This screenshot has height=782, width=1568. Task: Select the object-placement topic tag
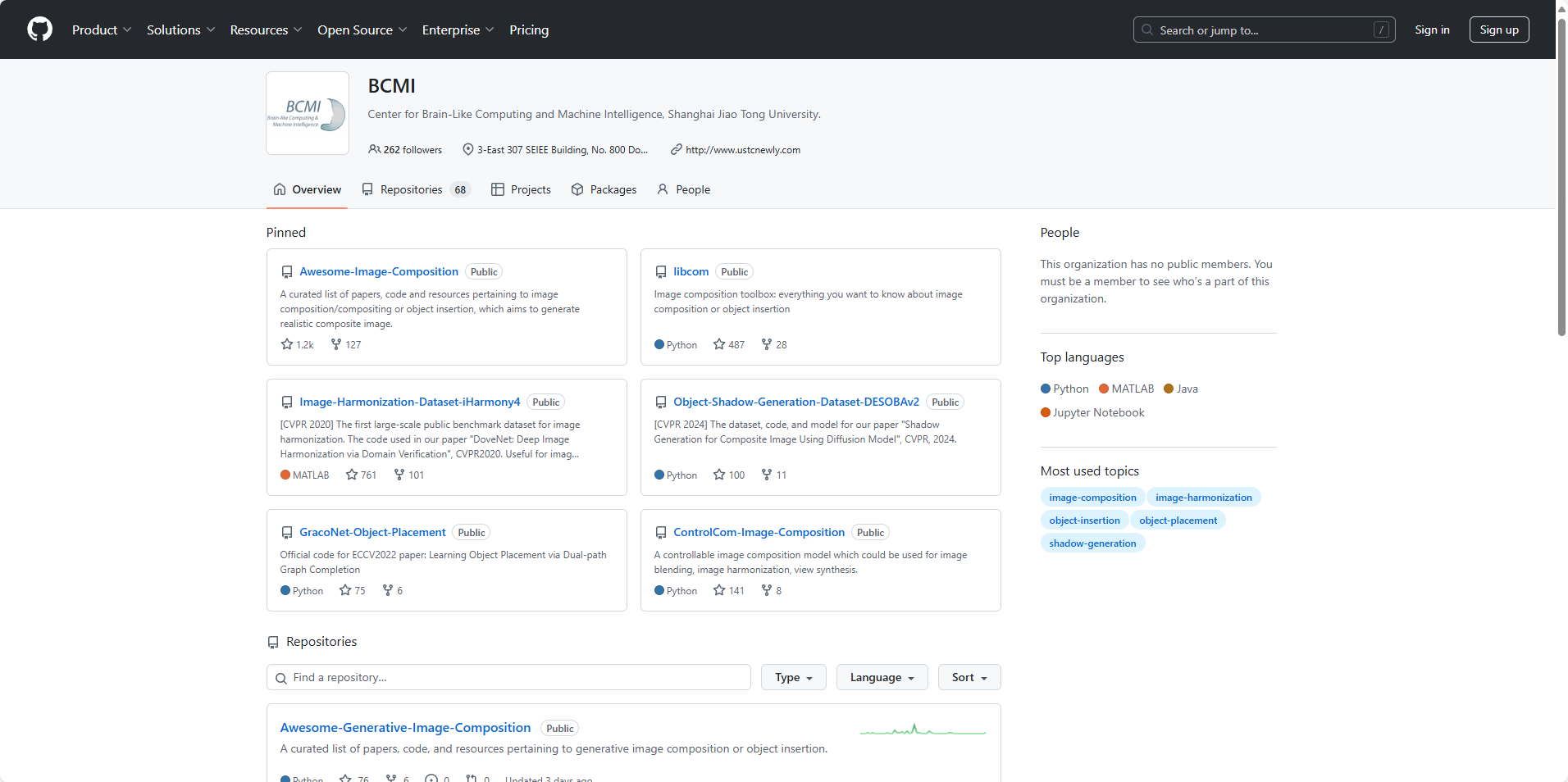pos(1178,521)
